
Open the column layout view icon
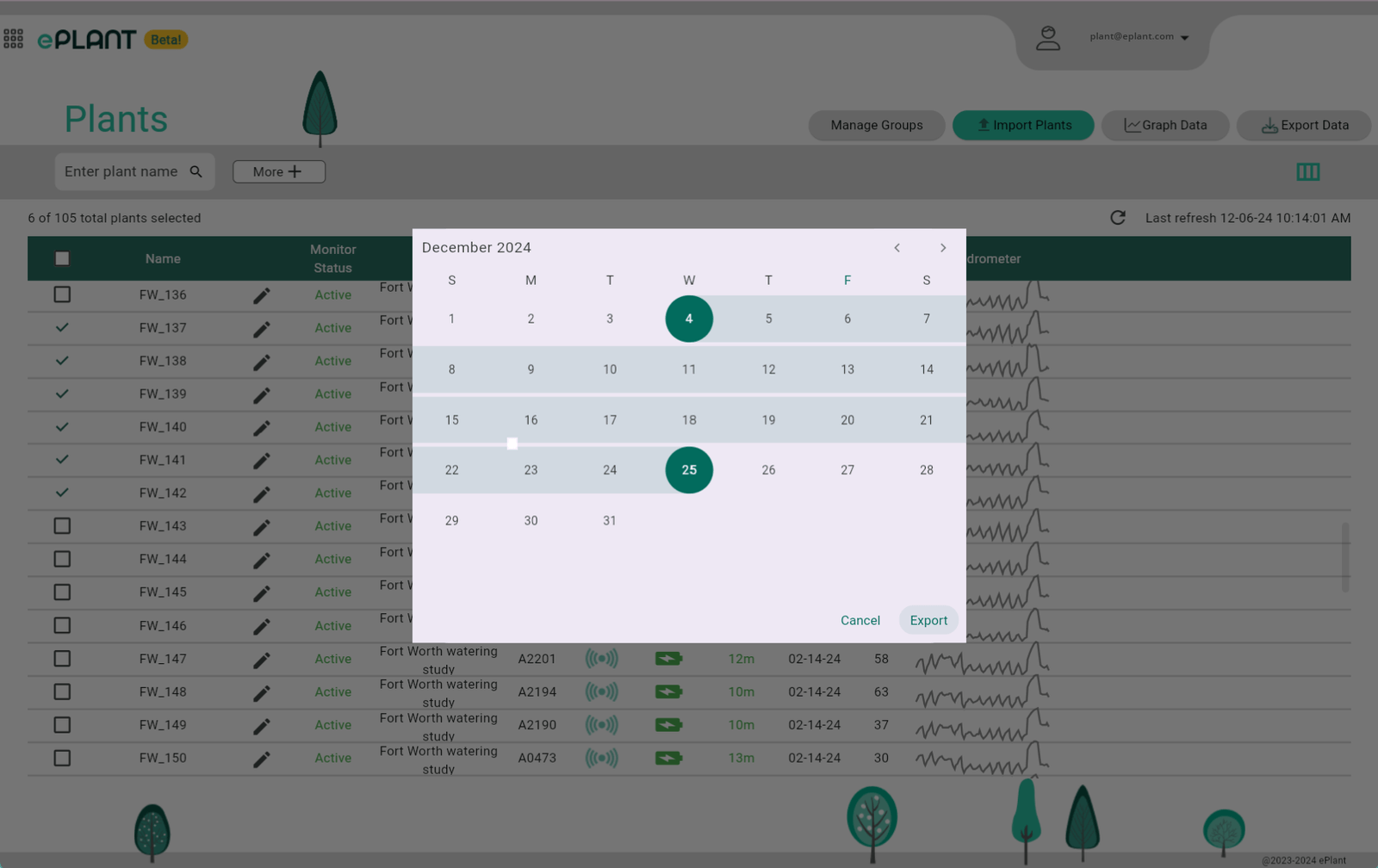[1307, 172]
